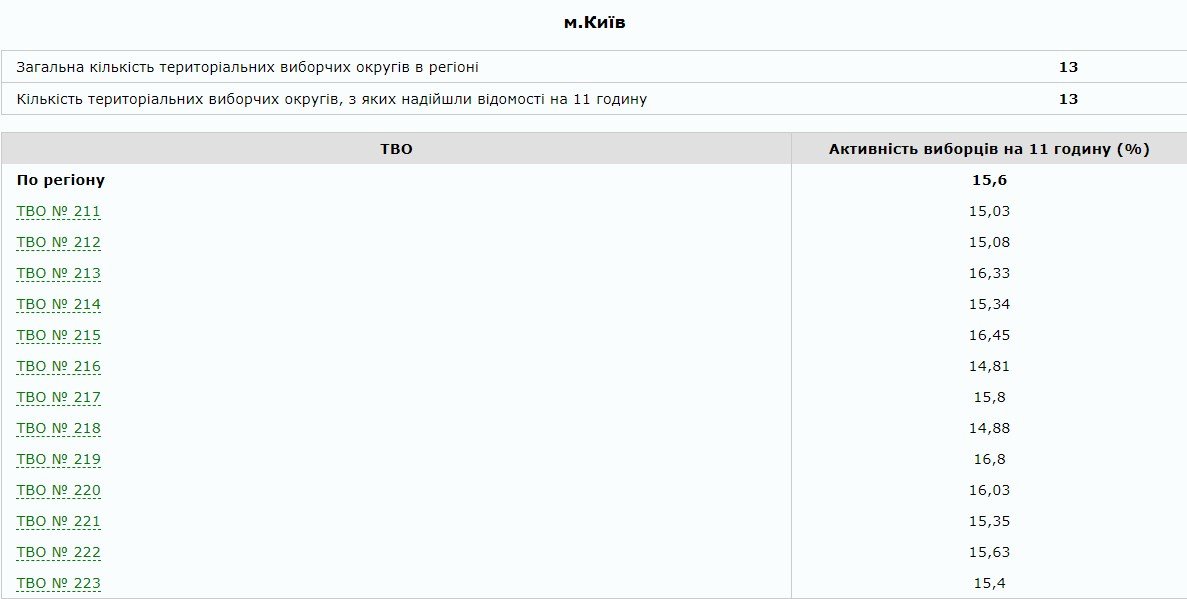Open the ТВО № 219 district link
Image resolution: width=1187 pixels, height=599 pixels.
point(56,459)
